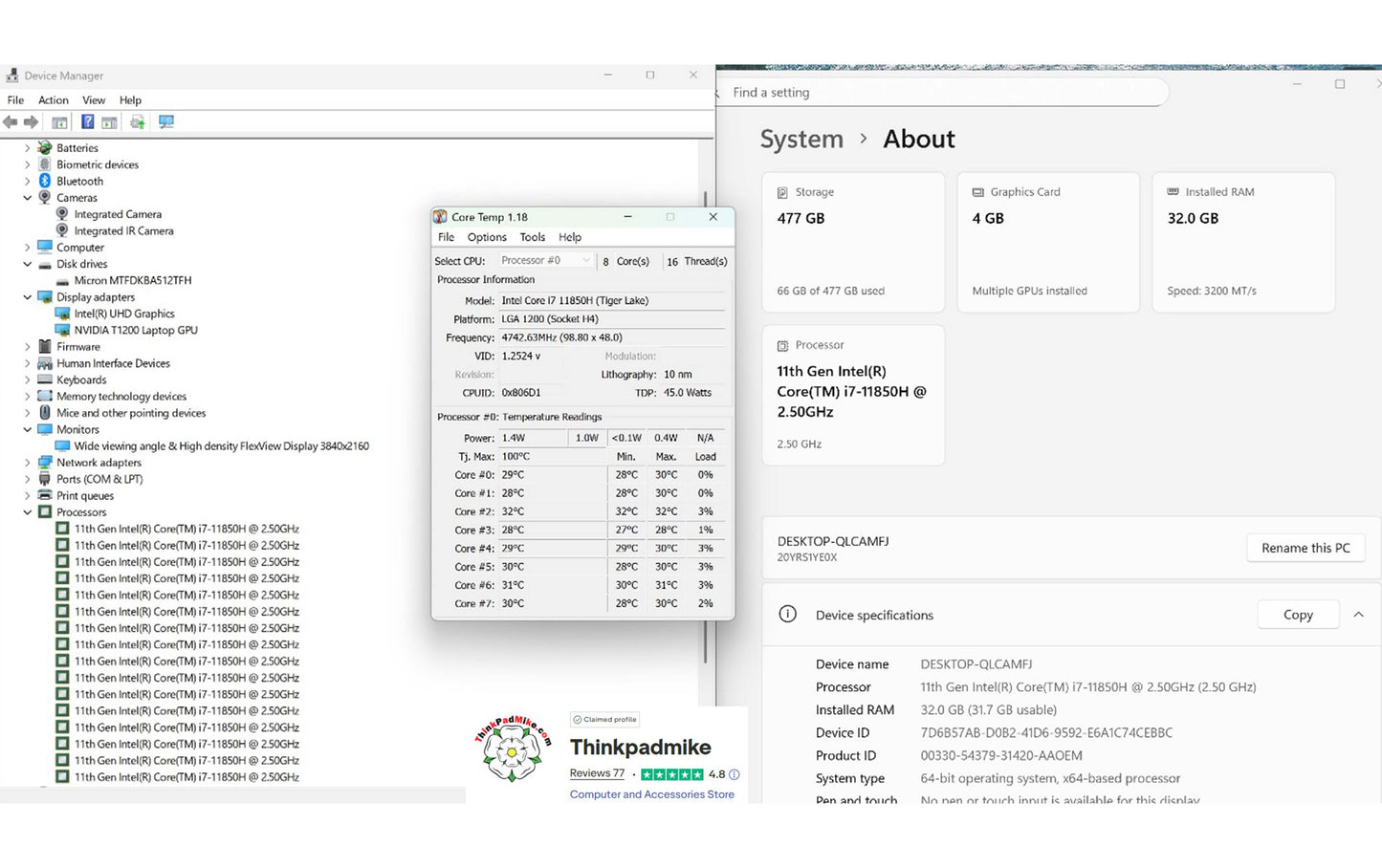Copy the device specifications
This screenshot has width=1382, height=868.
click(x=1297, y=615)
